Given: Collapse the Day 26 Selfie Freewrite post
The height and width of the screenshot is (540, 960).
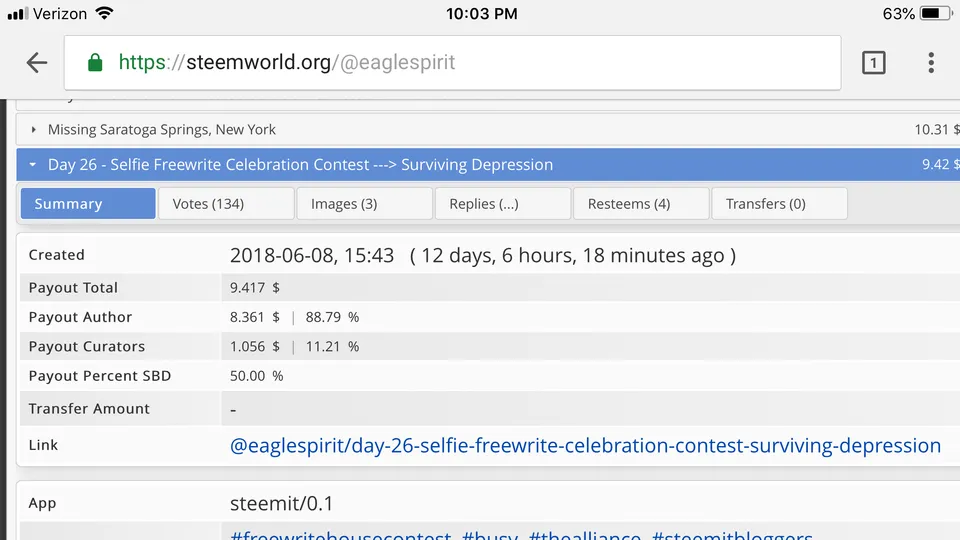Looking at the screenshot, I should pyautogui.click(x=33, y=165).
